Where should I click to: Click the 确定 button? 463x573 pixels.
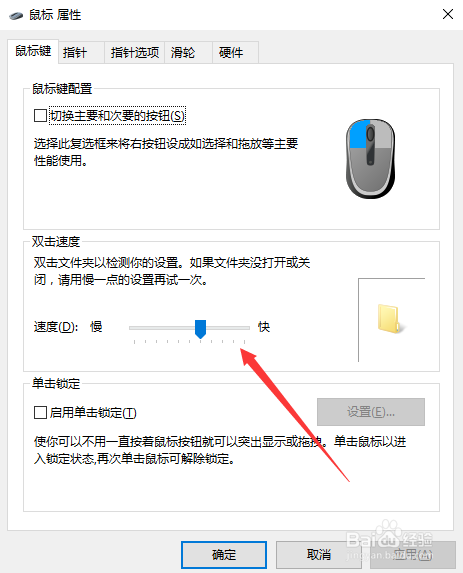(224, 555)
